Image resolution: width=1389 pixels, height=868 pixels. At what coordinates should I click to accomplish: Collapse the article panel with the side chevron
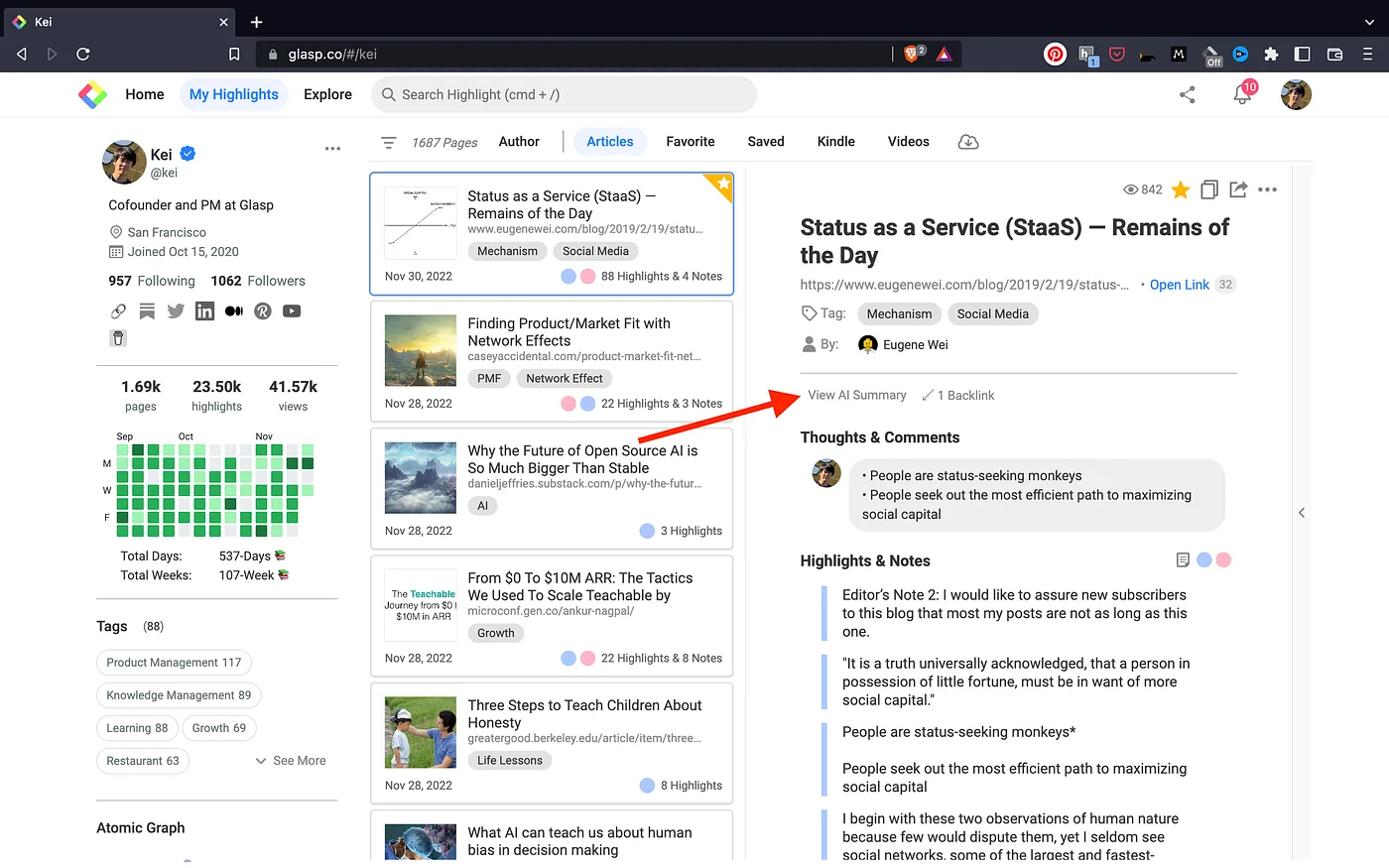tap(1302, 513)
